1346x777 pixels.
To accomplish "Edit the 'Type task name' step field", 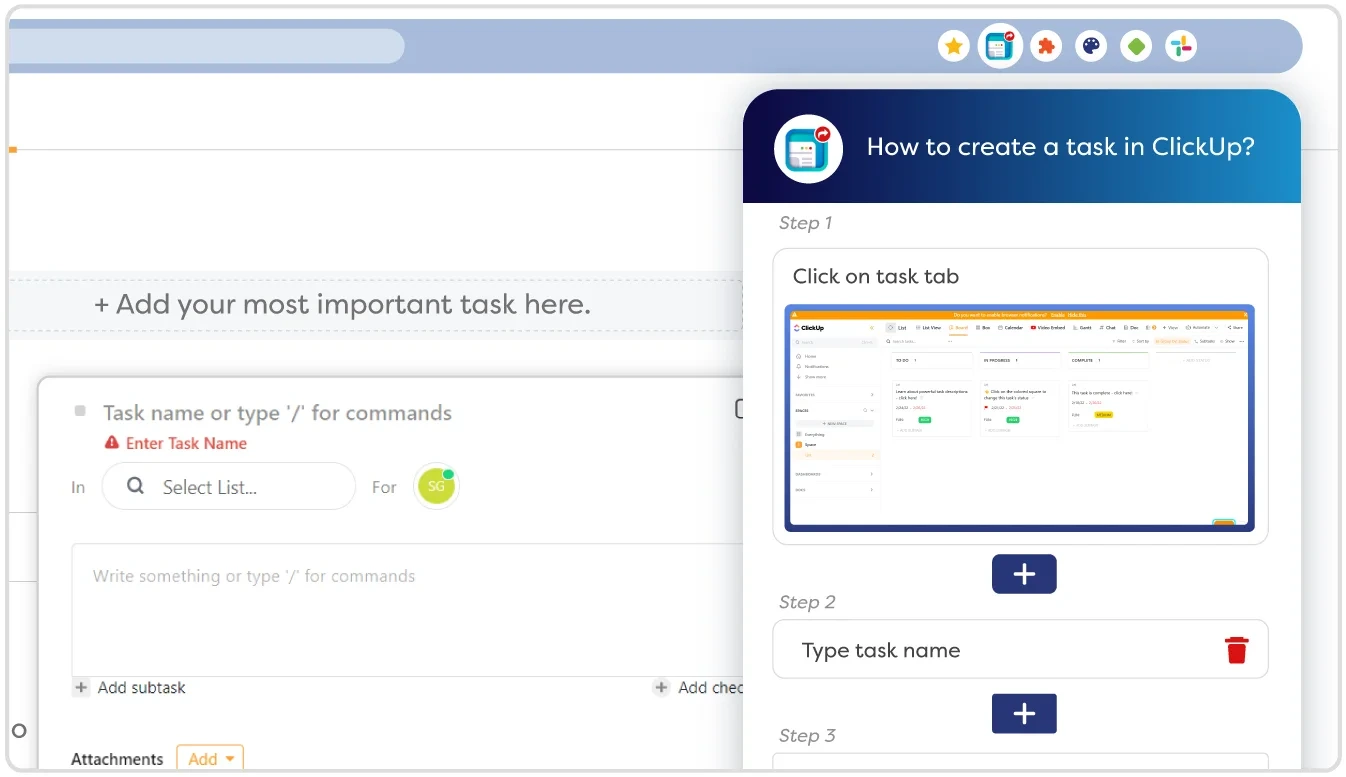I will (x=1020, y=650).
